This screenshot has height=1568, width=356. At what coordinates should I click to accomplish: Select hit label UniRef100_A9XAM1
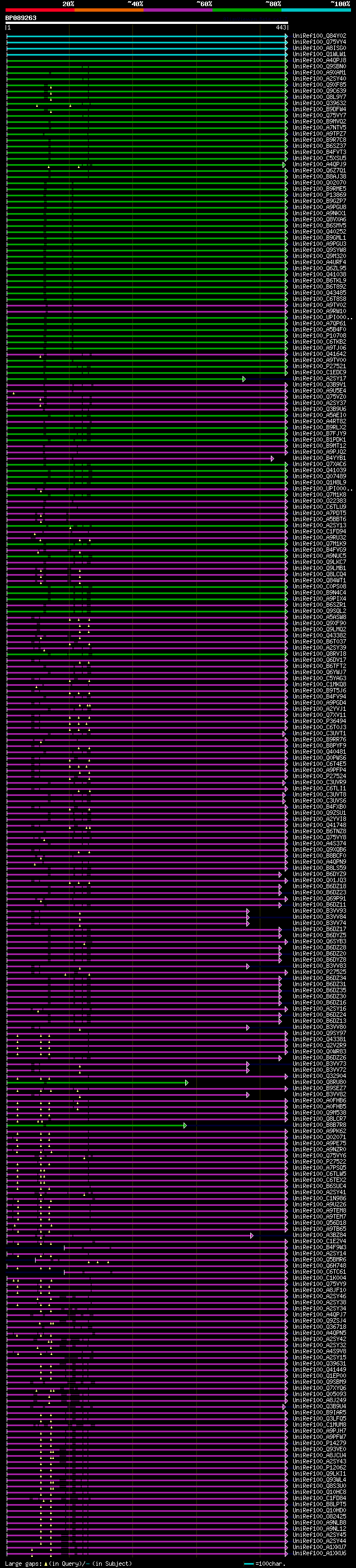tap(319, 72)
